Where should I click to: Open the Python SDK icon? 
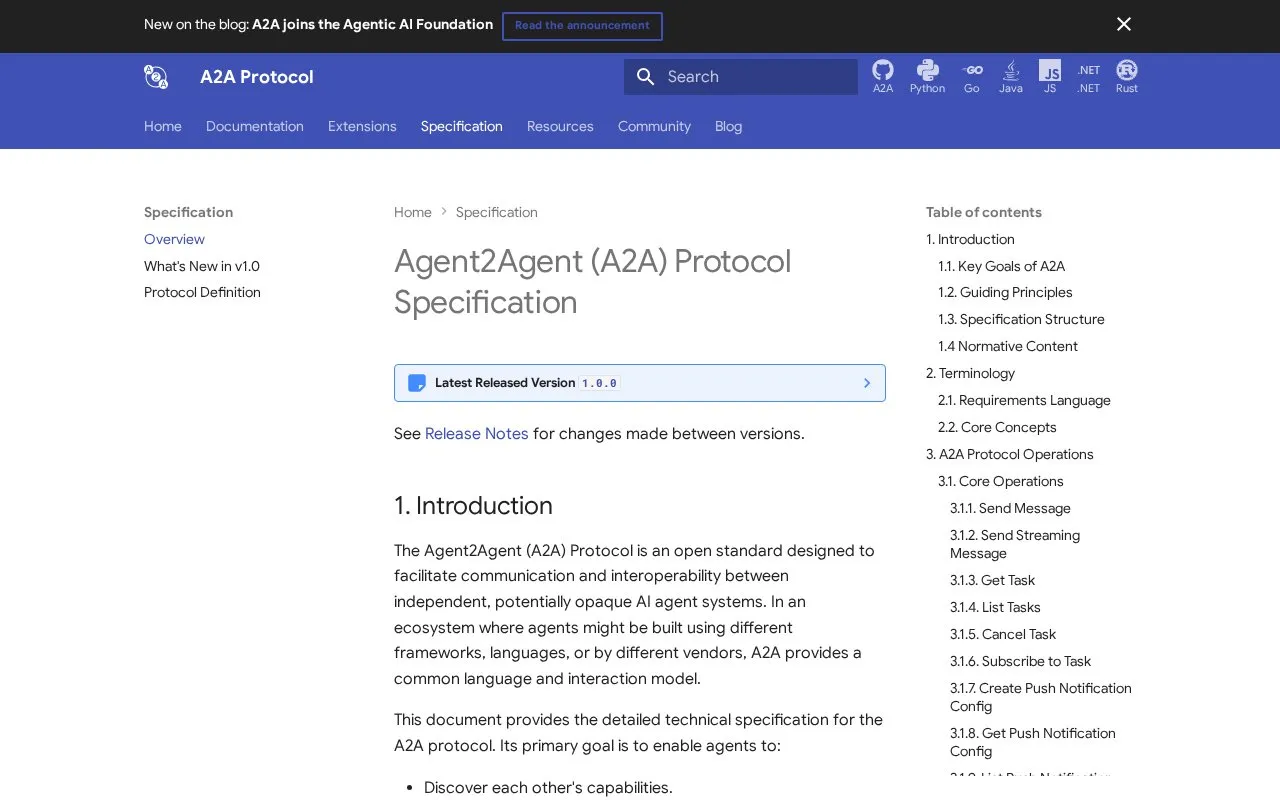(927, 76)
